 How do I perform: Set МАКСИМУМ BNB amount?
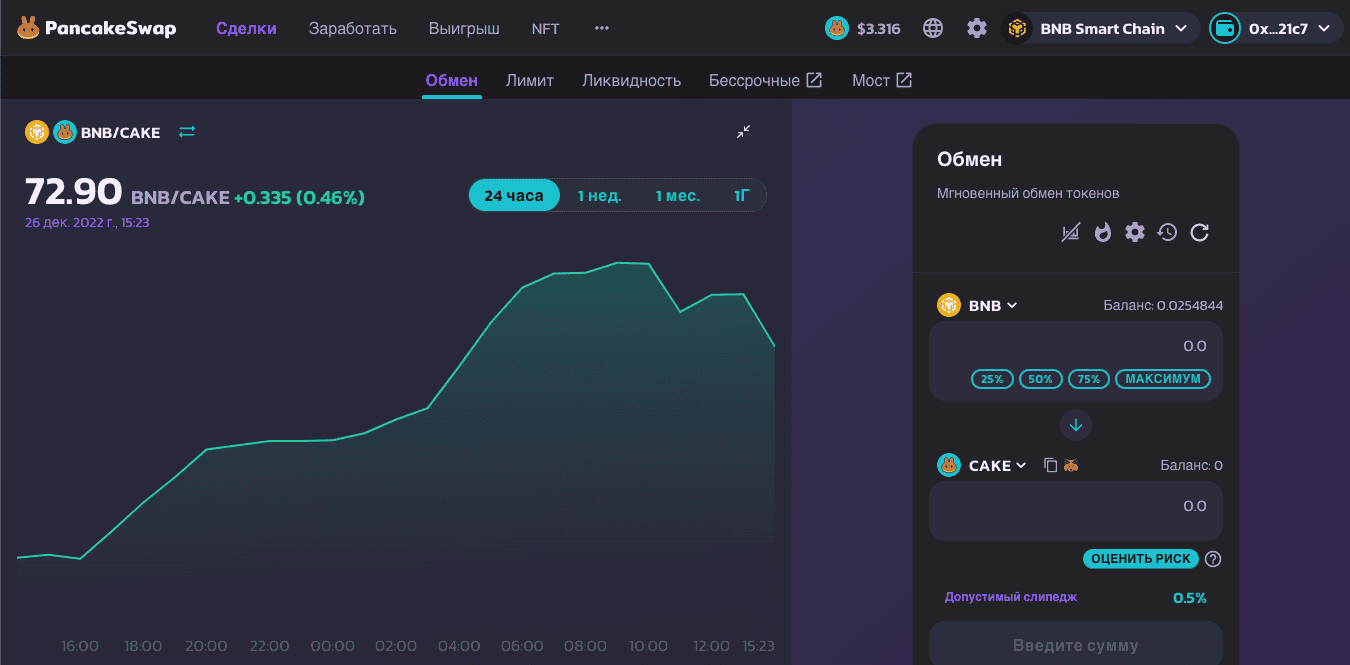click(1163, 379)
